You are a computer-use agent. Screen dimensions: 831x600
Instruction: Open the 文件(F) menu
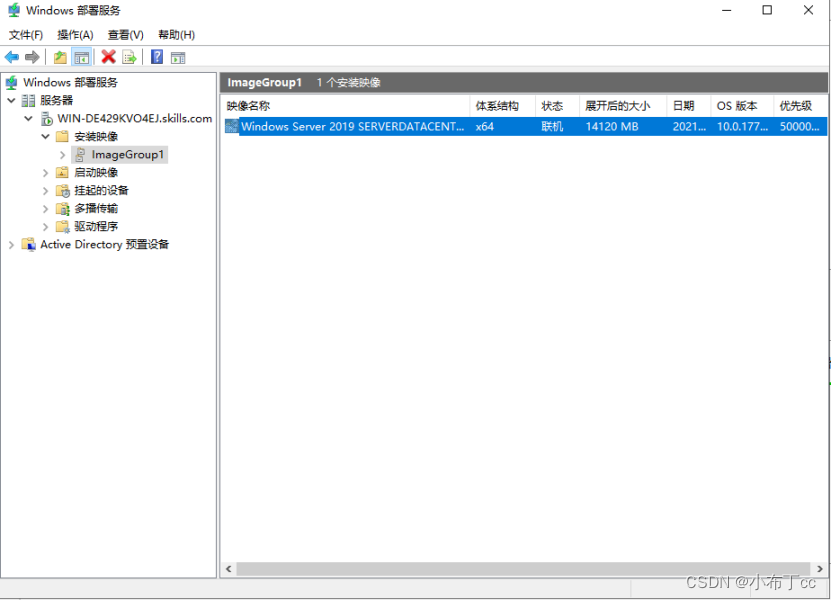[x=25, y=35]
